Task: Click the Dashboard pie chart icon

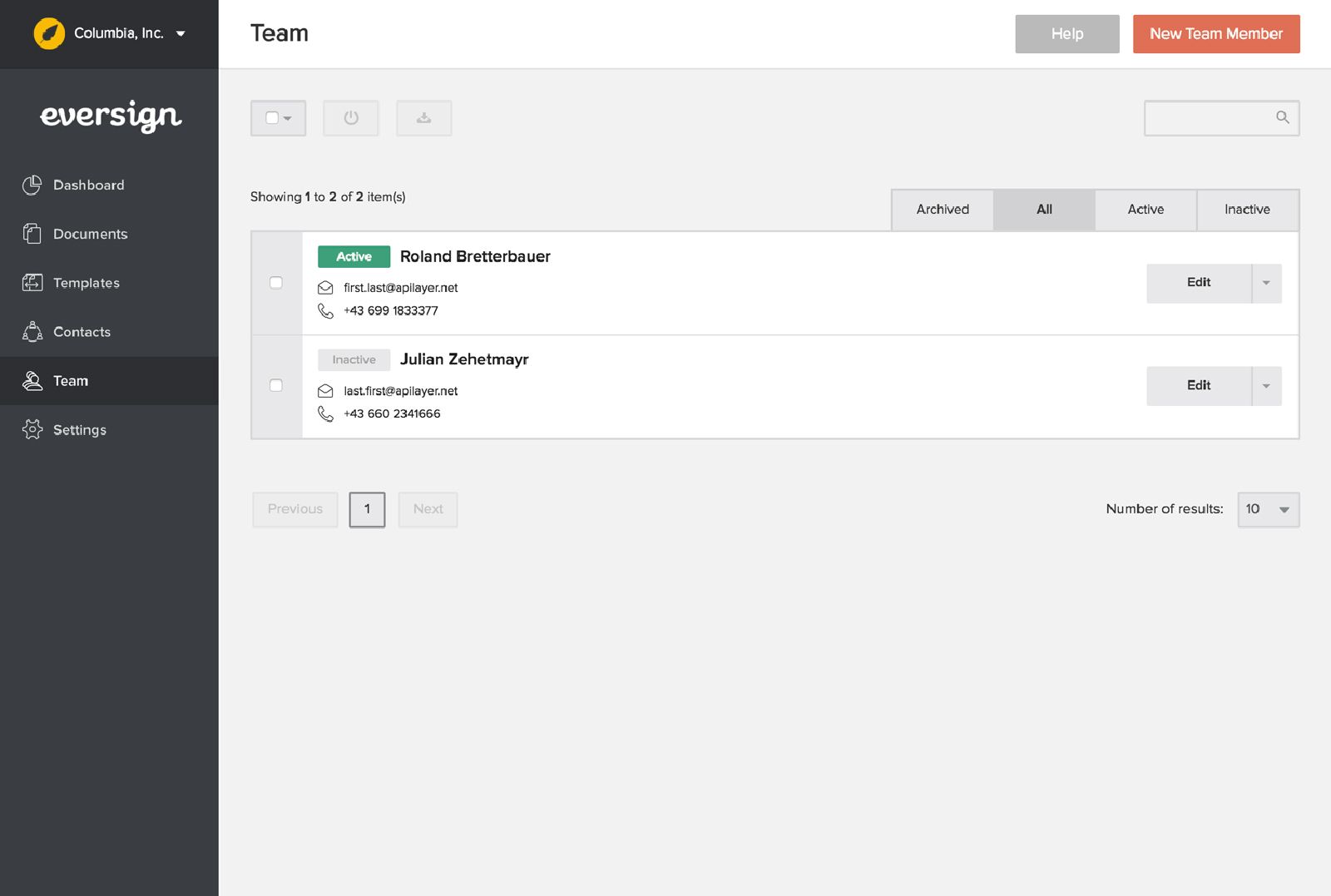Action: tap(32, 185)
